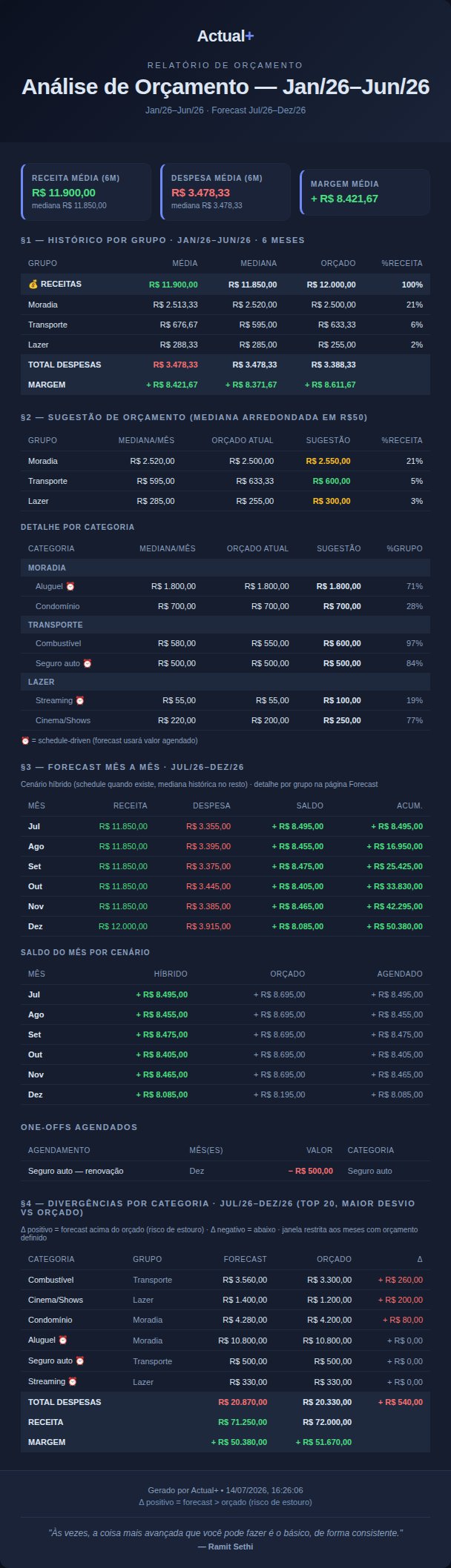Select the Despesa Média (6M) summary card
Viewport: 451px width, 1568px height.
pos(225,192)
